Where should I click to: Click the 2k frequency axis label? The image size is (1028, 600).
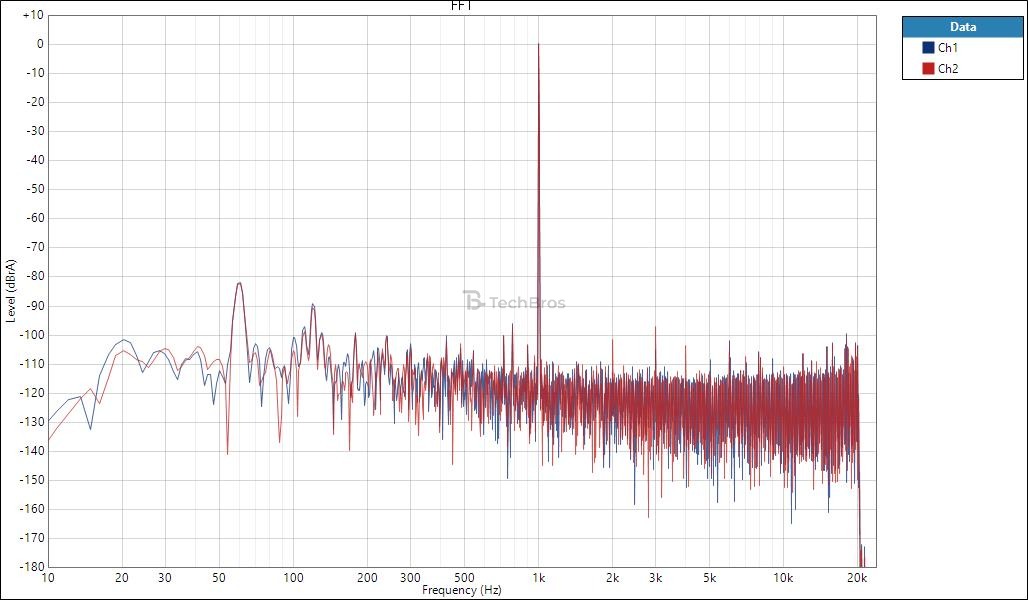tap(612, 578)
